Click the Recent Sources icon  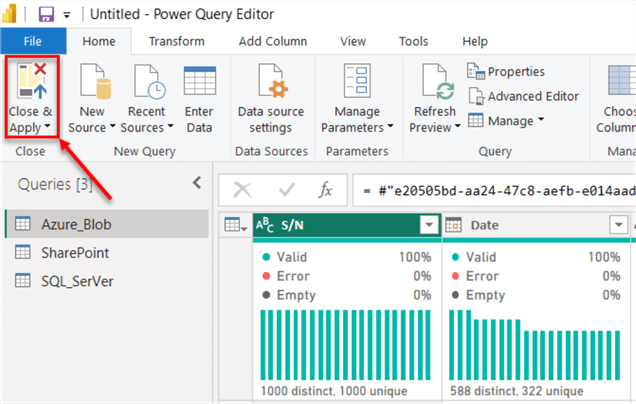150,82
